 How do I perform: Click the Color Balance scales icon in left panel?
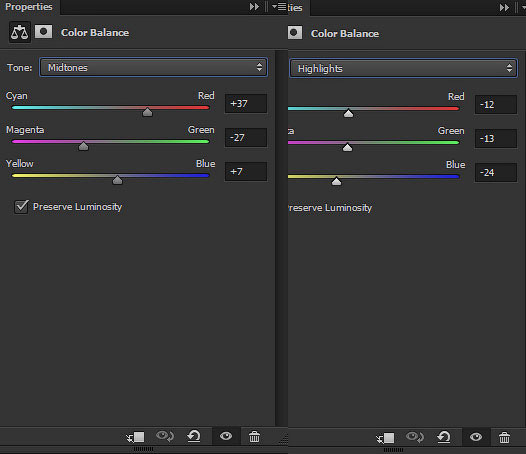click(19, 33)
